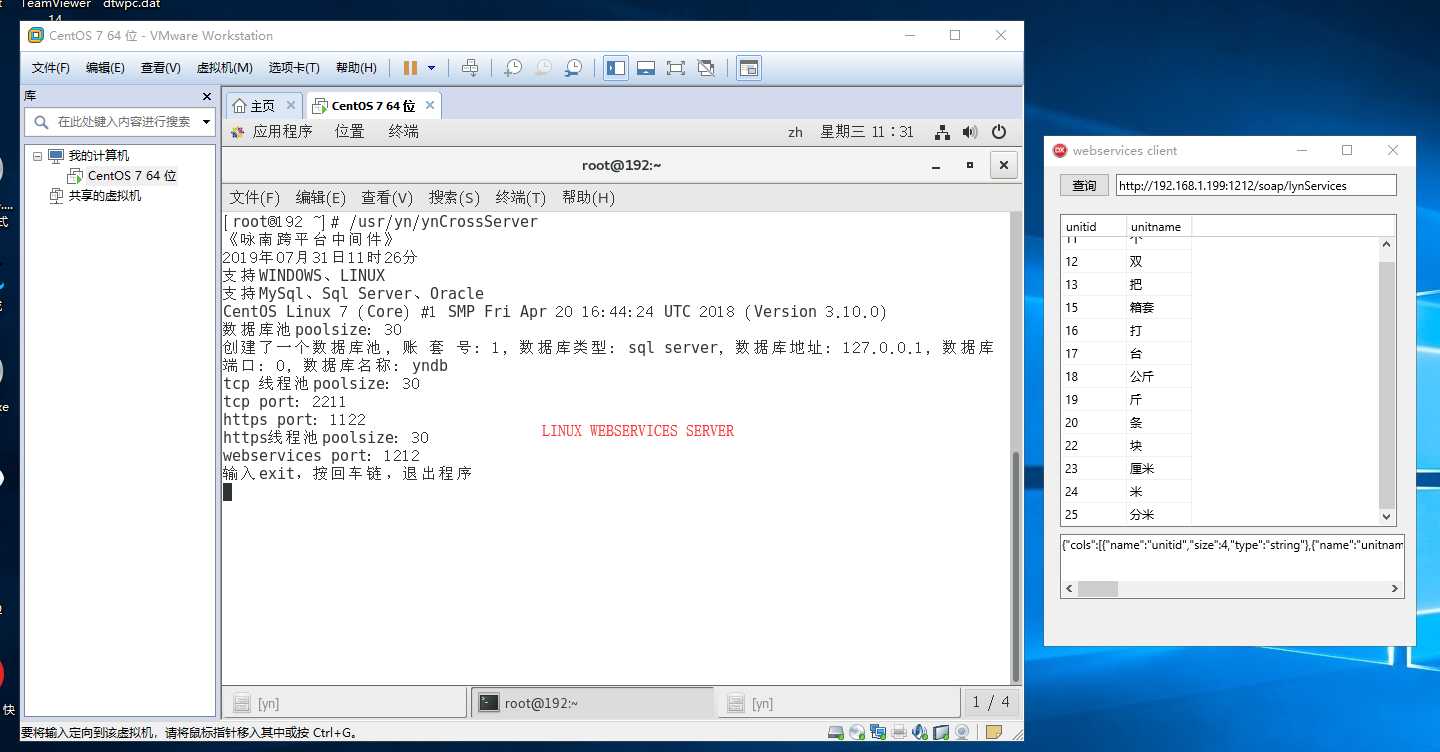
Task: Click the network adapter status icon
Action: [878, 732]
